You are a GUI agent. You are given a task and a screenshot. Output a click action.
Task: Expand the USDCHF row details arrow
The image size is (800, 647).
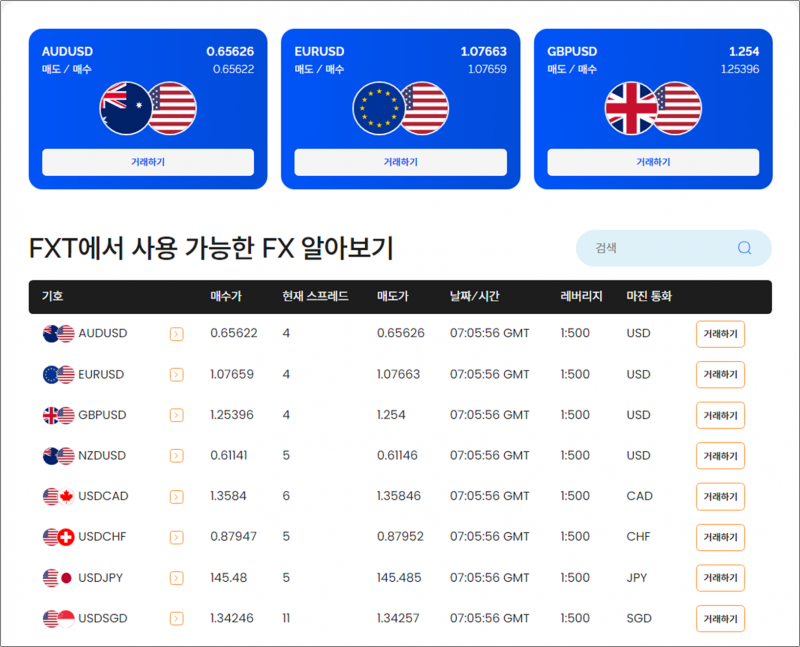point(177,537)
